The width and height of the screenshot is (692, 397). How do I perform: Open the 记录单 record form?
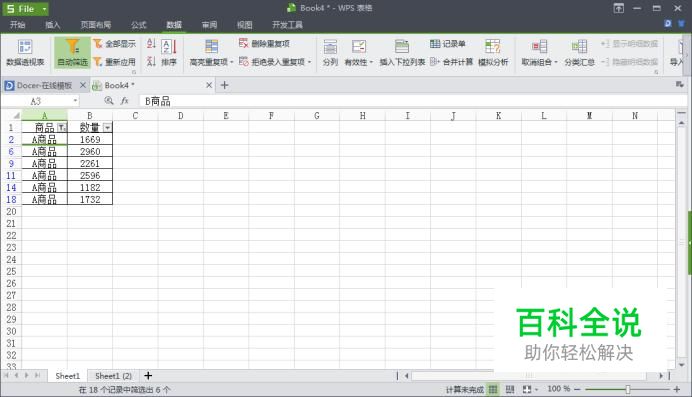click(x=448, y=43)
